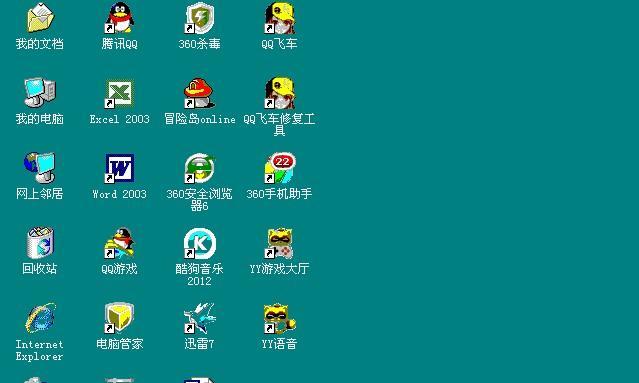The image size is (639, 383).
Task: Open the 酷狗音乐 2012 shortcut icon
Action: [199, 243]
